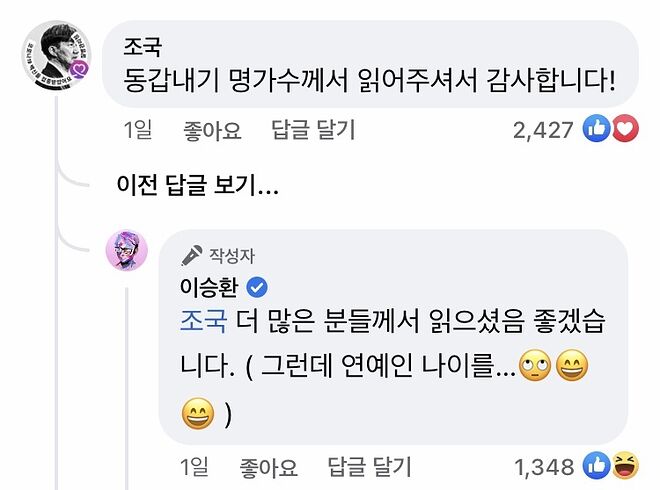Screen dimensions: 660x490
Task: Open 조국's profile from the comment author name
Action: pos(144,46)
